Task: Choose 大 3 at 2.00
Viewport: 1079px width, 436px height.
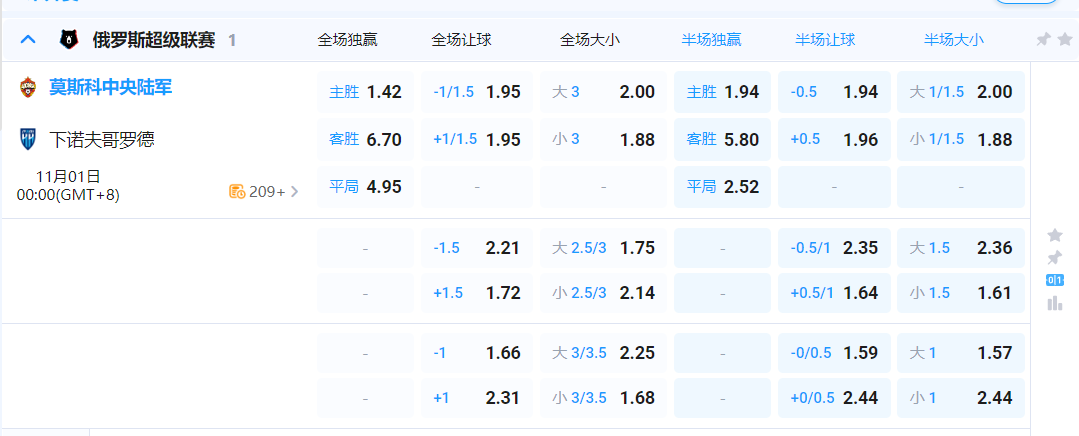Action: (x=603, y=92)
